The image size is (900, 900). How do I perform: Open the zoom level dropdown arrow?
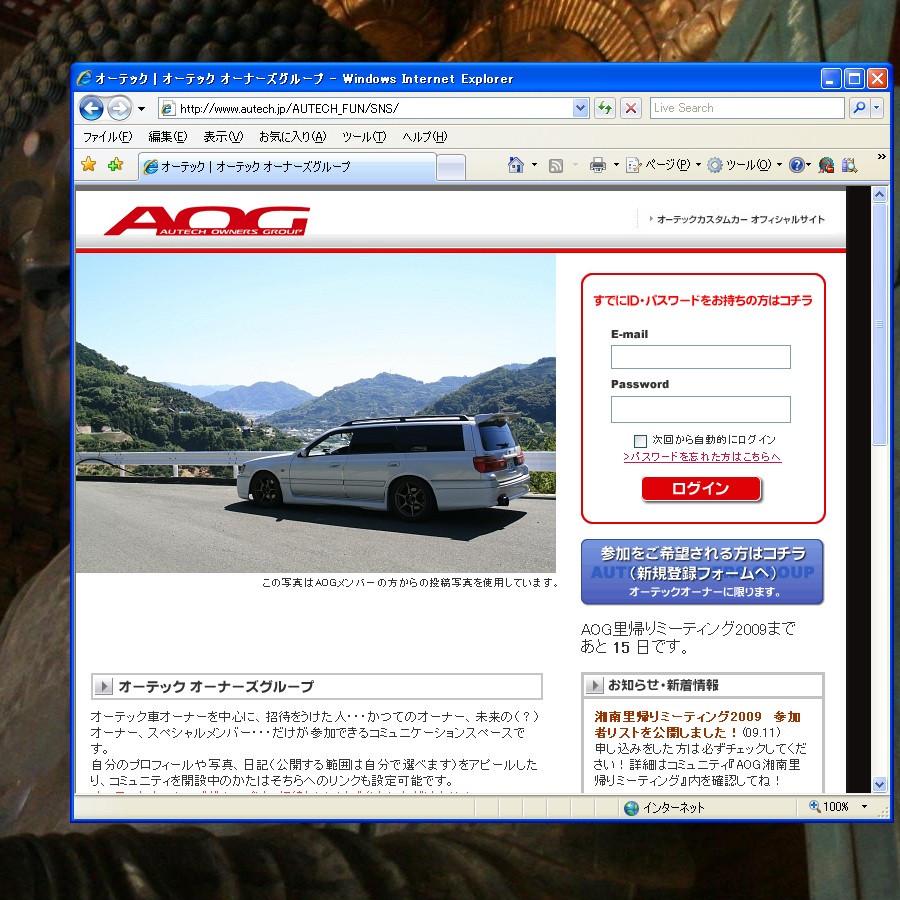(x=864, y=807)
